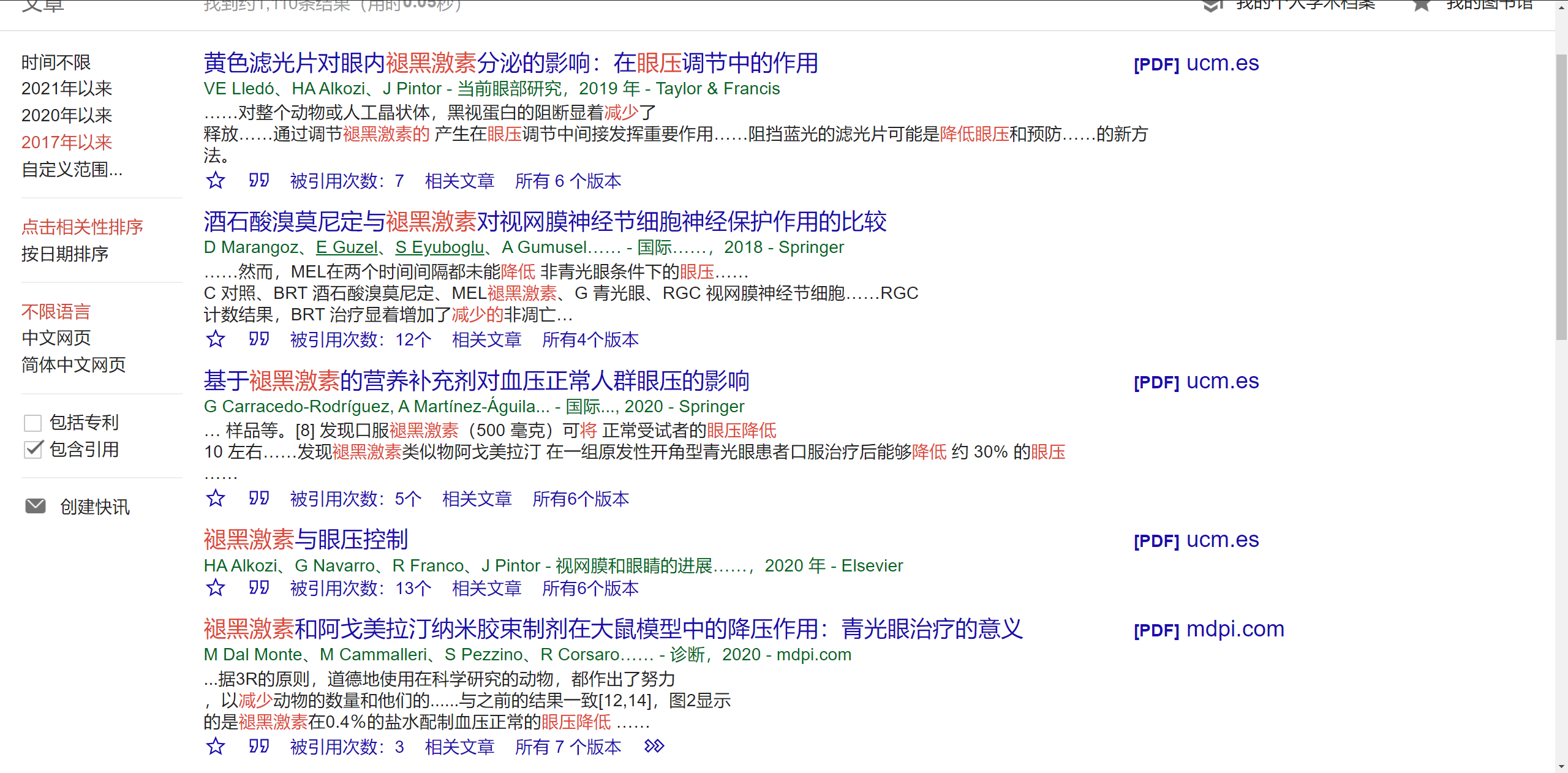Open first result's ucm.es PDF link
The width and height of the screenshot is (1568, 773).
[x=1196, y=64]
